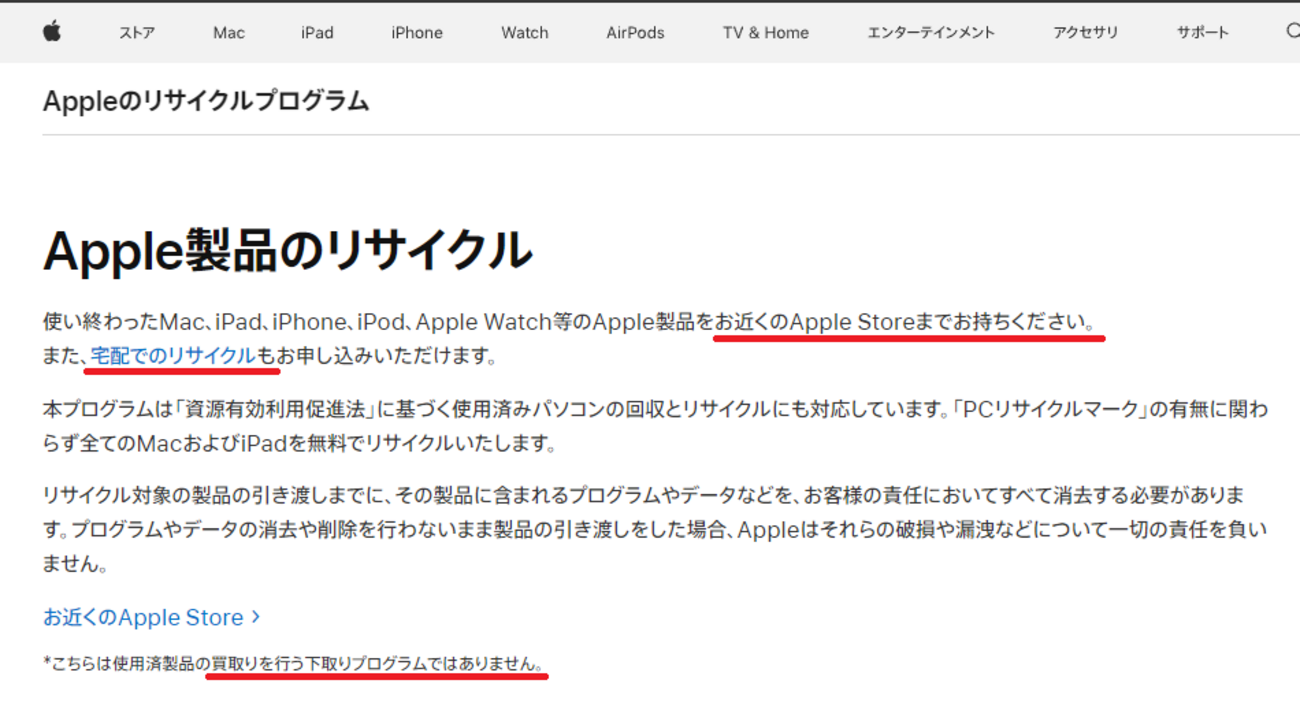Open the ストア menu

[137, 33]
